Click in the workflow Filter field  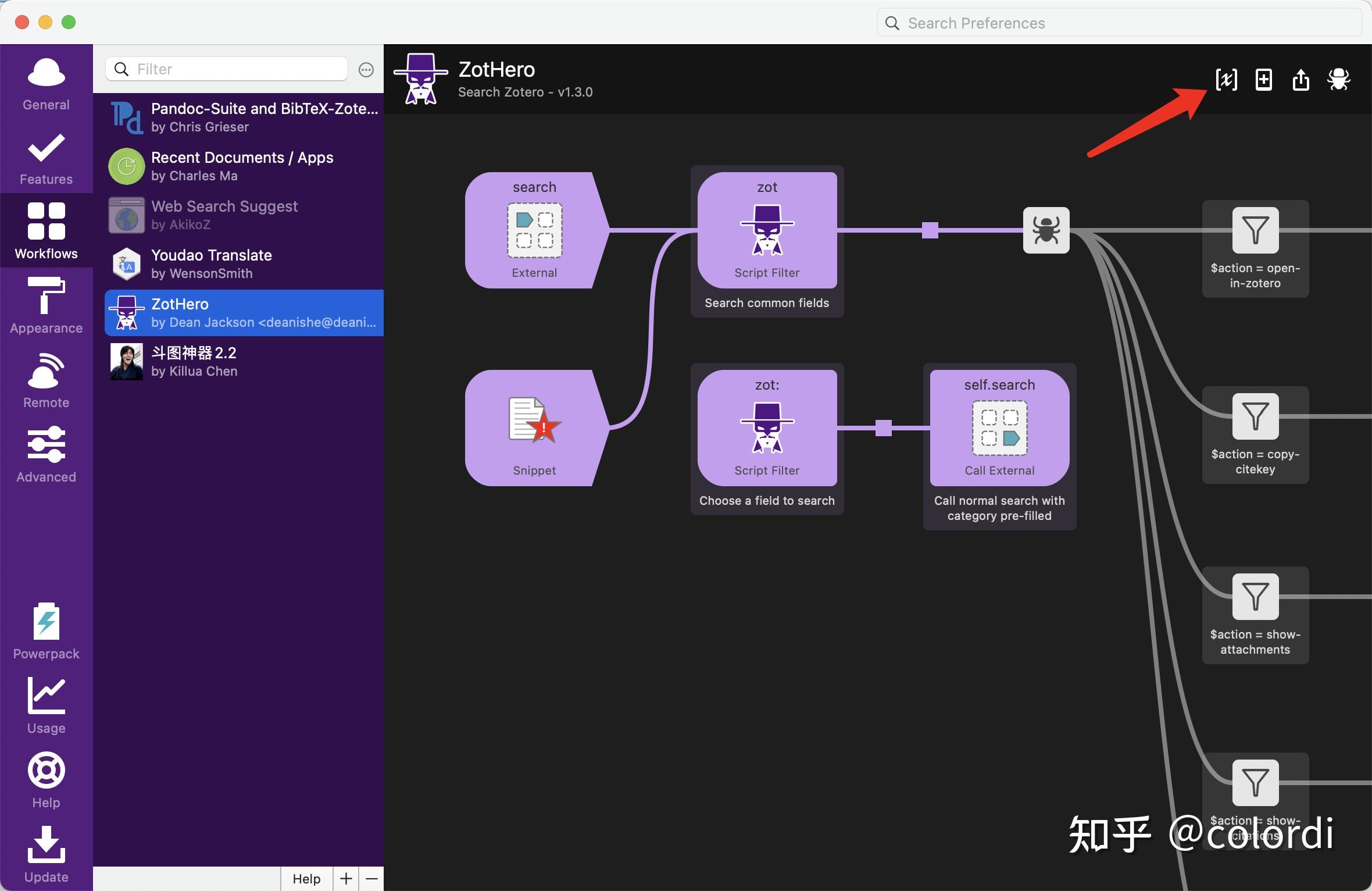click(x=227, y=69)
